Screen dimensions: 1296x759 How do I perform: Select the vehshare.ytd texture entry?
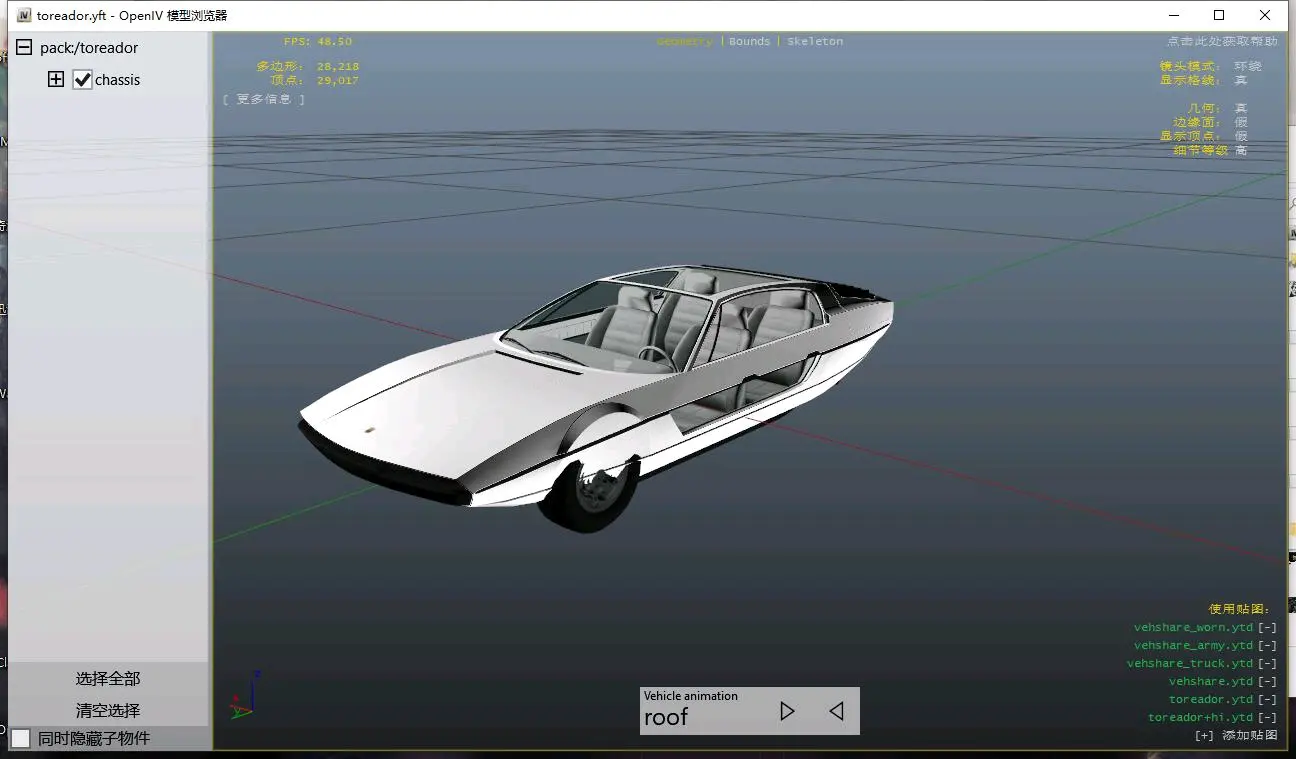[1211, 682]
